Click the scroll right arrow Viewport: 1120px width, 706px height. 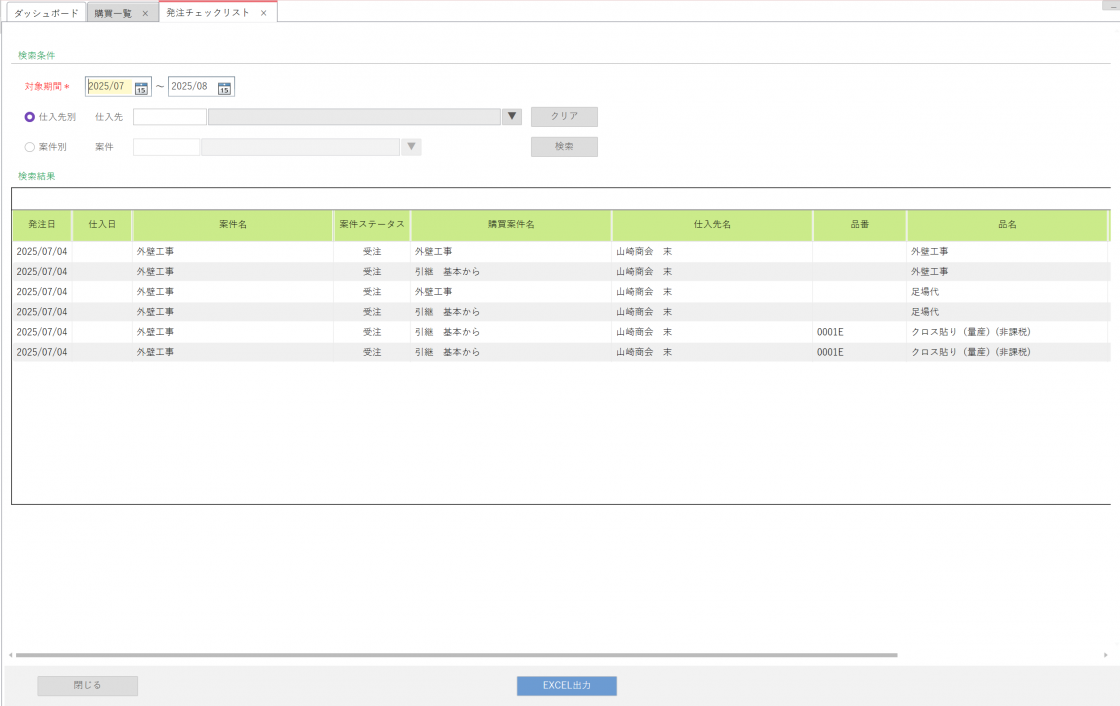coord(1105,655)
